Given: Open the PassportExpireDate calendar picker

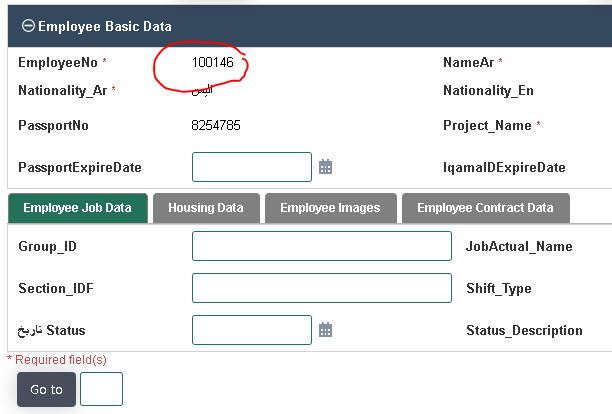Looking at the screenshot, I should (325, 167).
